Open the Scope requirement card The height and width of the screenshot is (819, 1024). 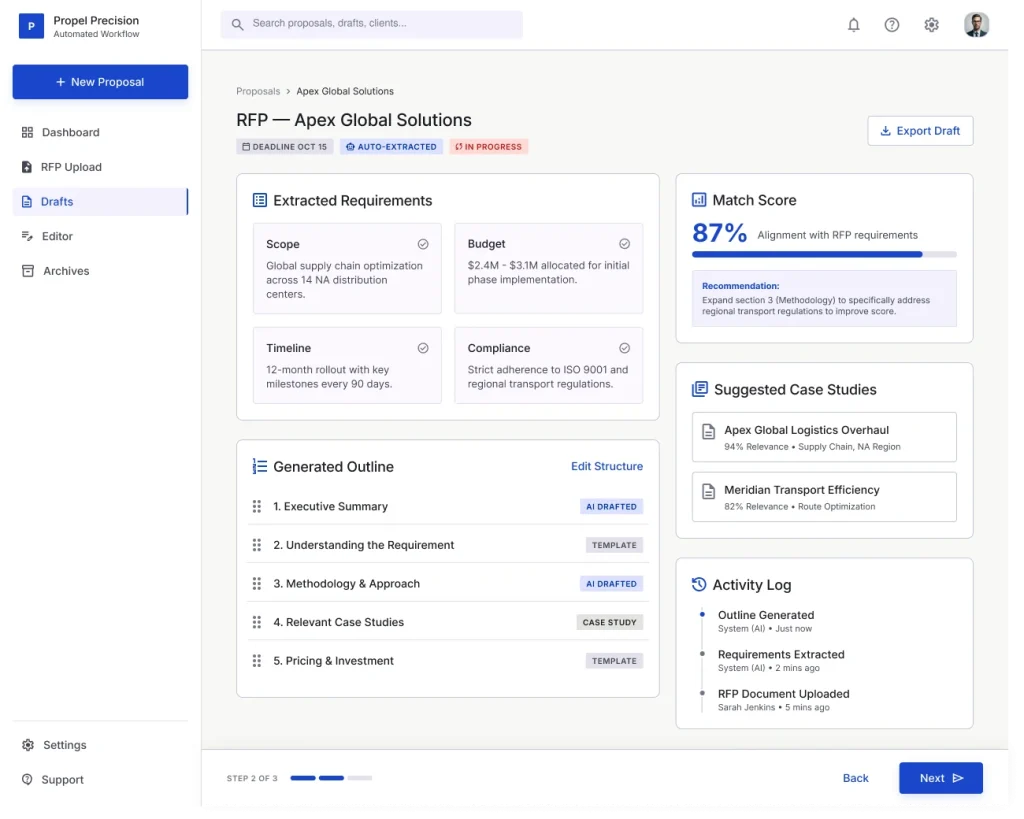pos(347,268)
